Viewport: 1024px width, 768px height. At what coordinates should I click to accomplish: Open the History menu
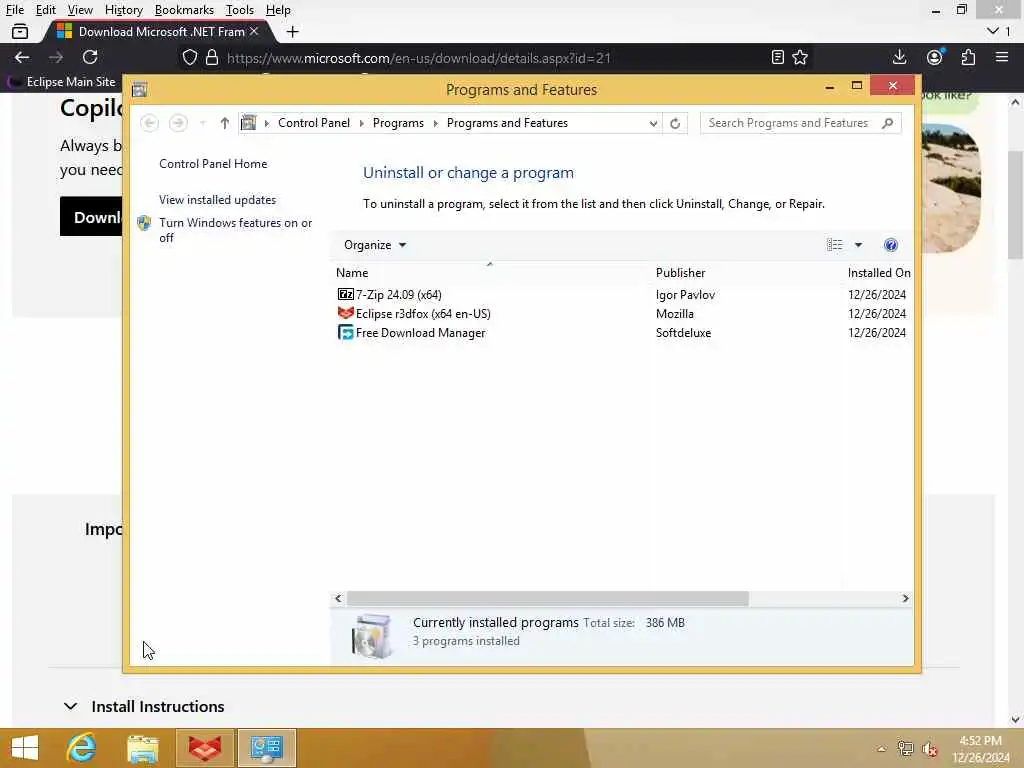pyautogui.click(x=123, y=10)
